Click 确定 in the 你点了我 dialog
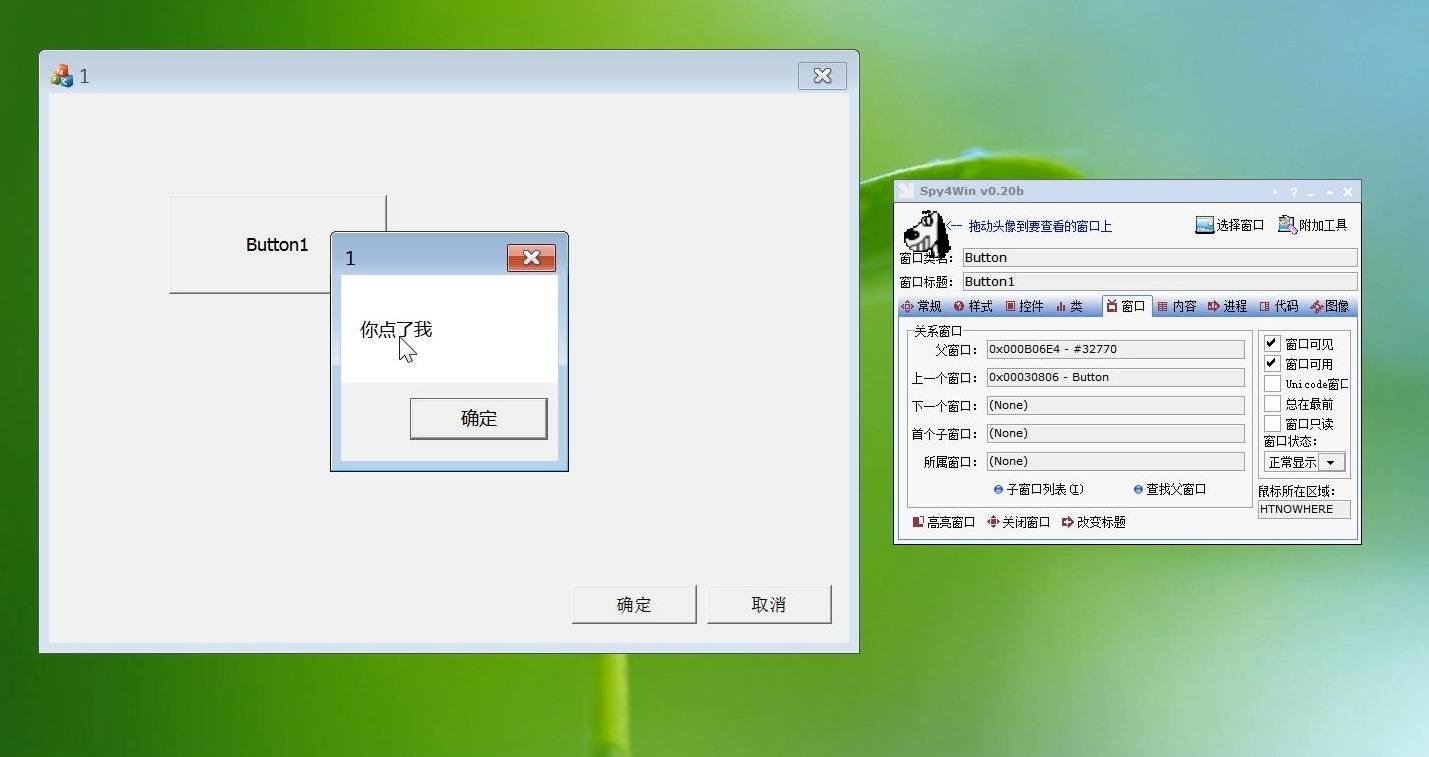Viewport: 1429px width, 757px height. 478,418
